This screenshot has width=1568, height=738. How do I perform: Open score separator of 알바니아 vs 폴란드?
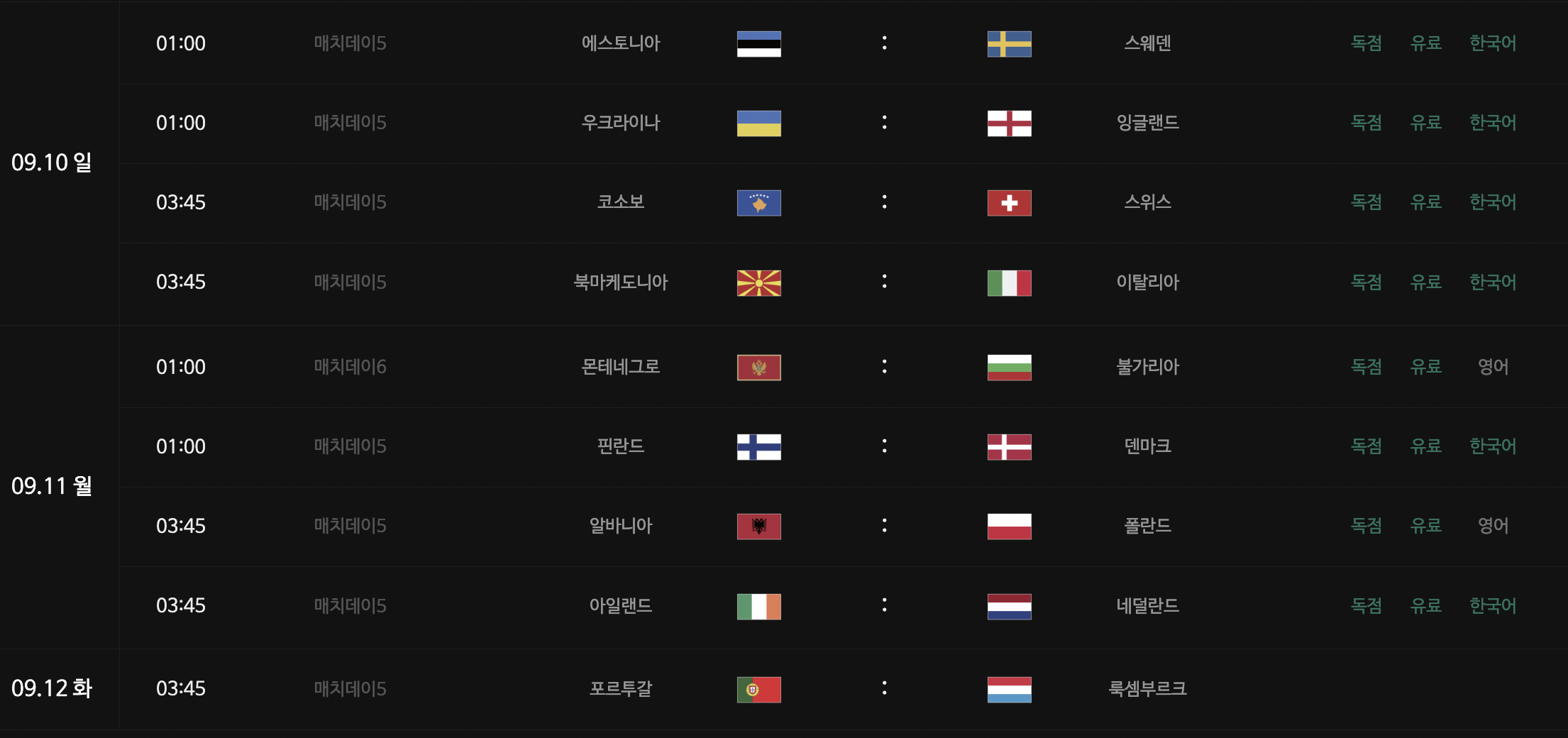pos(884,526)
